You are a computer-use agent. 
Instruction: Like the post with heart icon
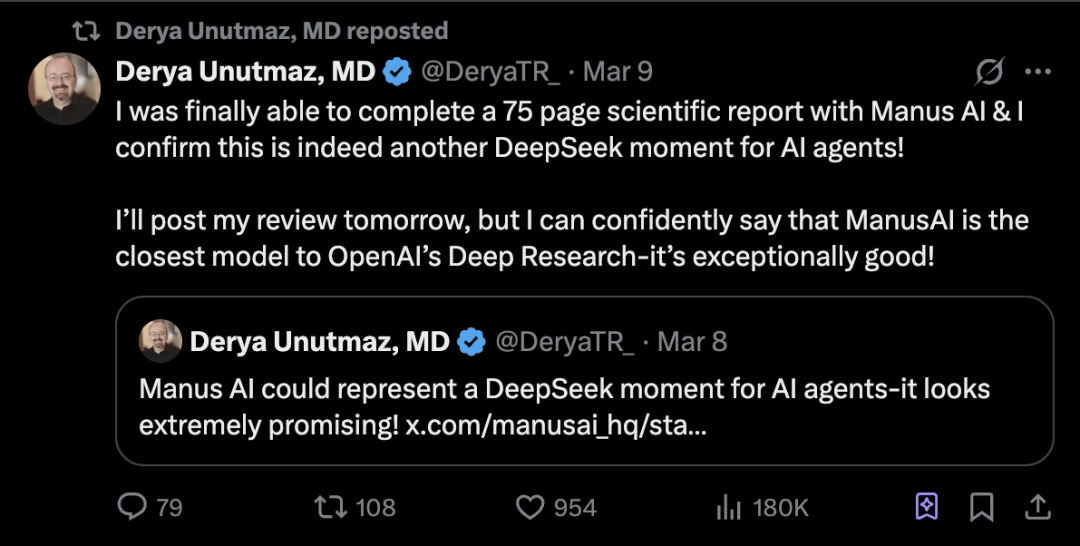[530, 508]
